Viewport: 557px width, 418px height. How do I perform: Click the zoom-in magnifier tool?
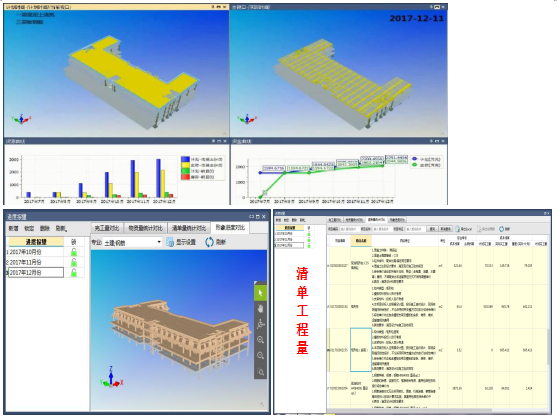260,340
